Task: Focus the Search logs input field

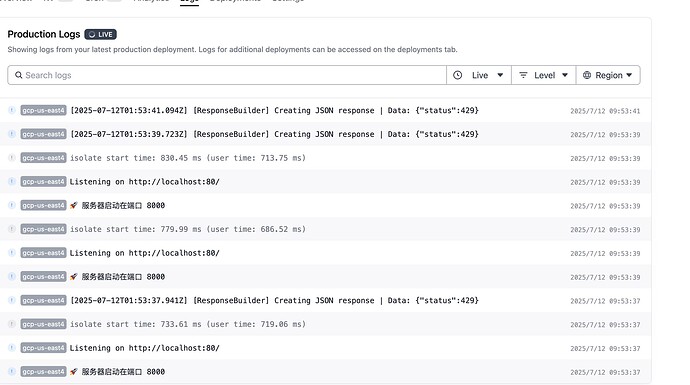Action: (227, 75)
